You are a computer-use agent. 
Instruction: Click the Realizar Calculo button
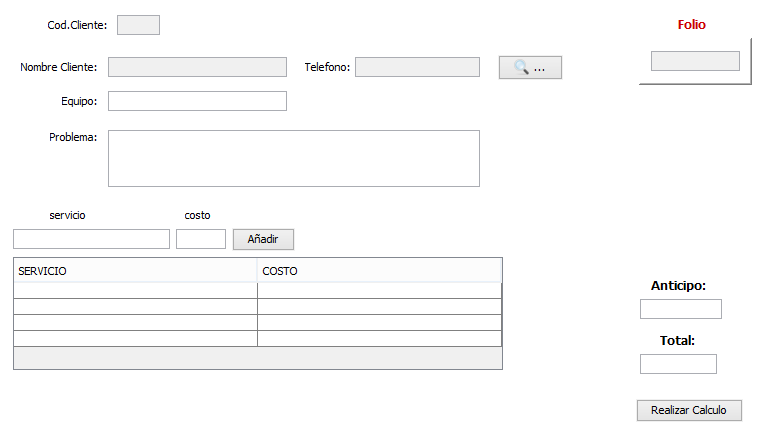click(689, 410)
